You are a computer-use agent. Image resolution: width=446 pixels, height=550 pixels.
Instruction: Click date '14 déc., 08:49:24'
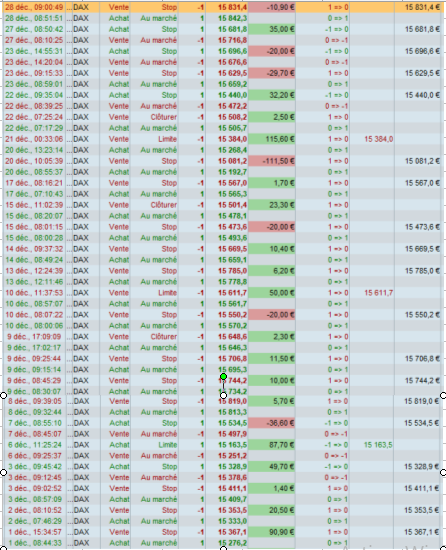click(34, 260)
